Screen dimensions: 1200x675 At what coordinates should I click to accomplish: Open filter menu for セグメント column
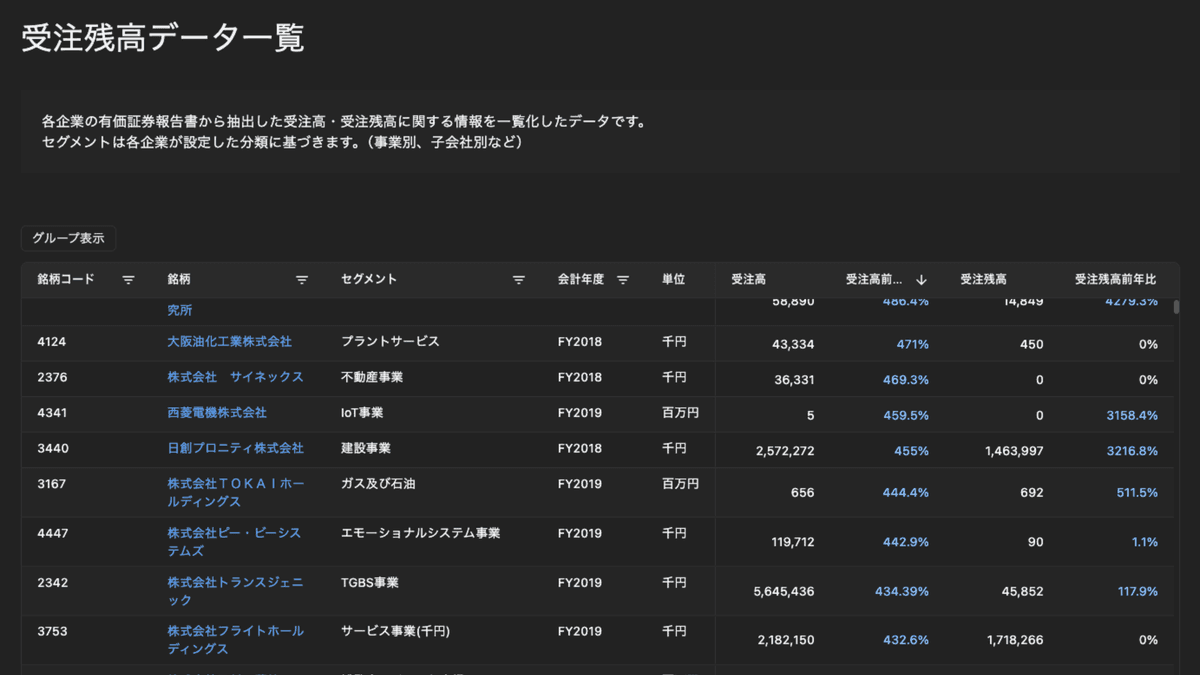click(x=519, y=280)
